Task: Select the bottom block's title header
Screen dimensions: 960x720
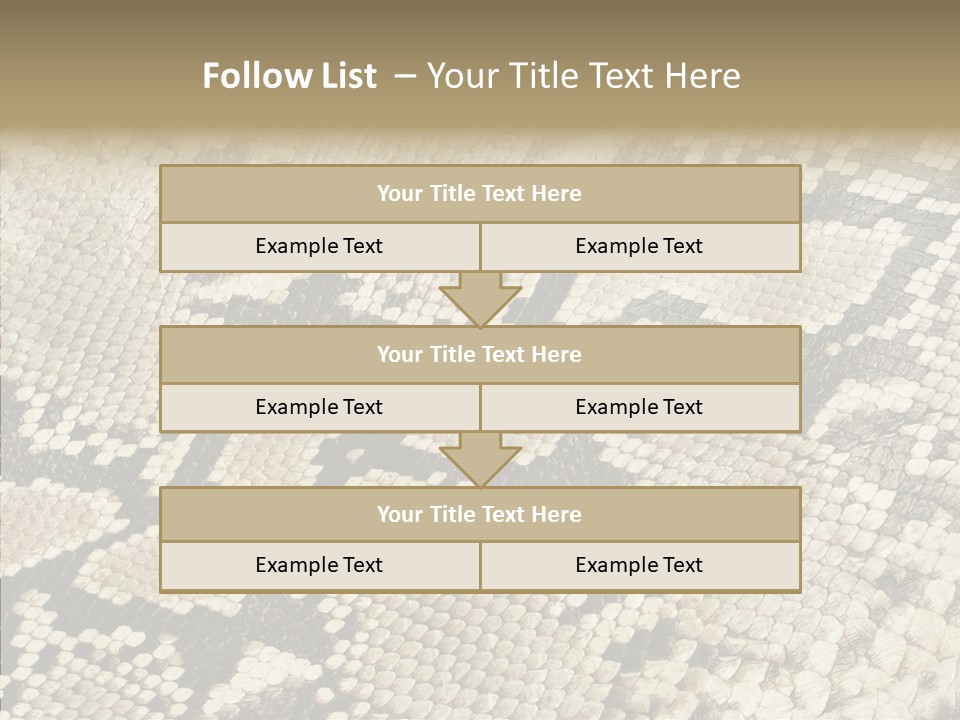Action: point(480,515)
